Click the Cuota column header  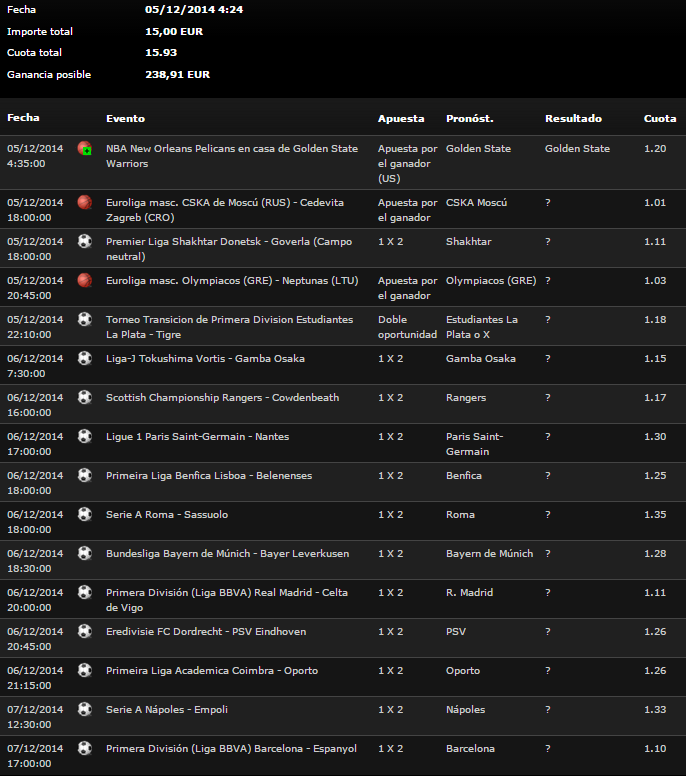coord(660,118)
